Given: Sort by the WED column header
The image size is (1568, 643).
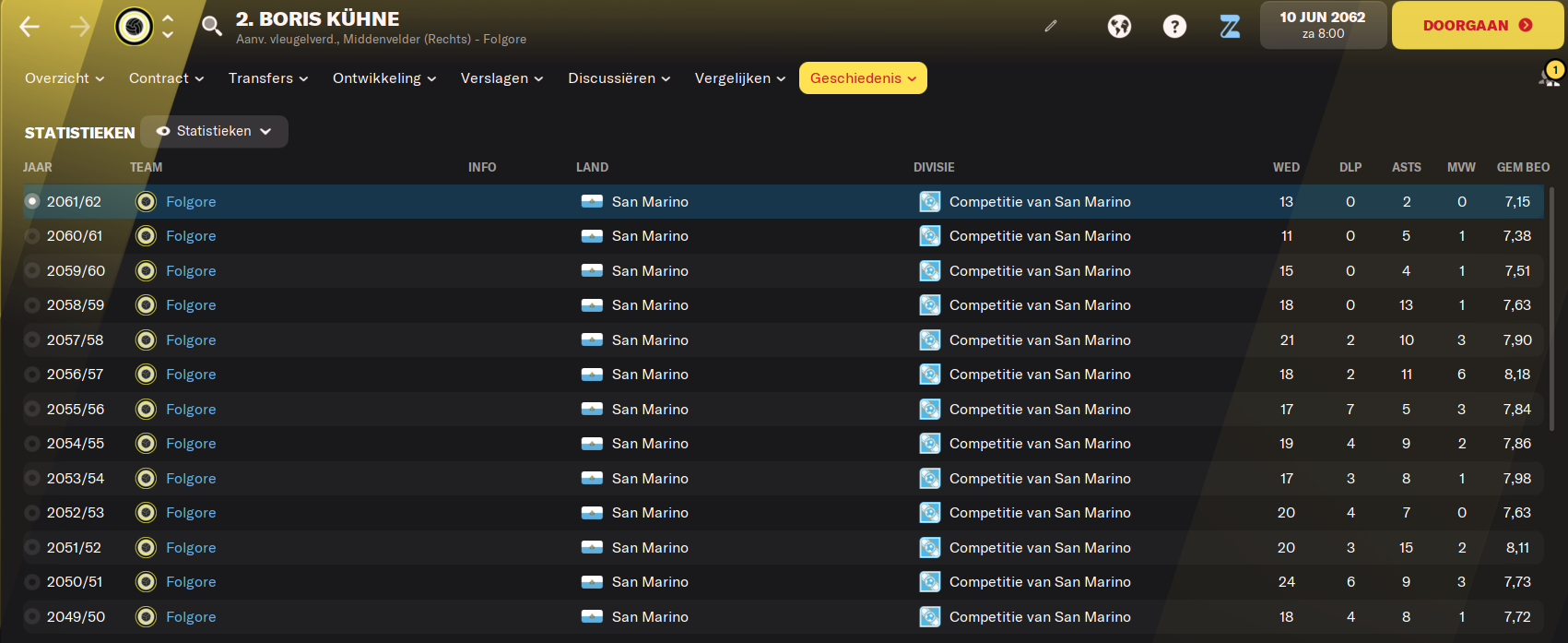Looking at the screenshot, I should click(x=1286, y=167).
